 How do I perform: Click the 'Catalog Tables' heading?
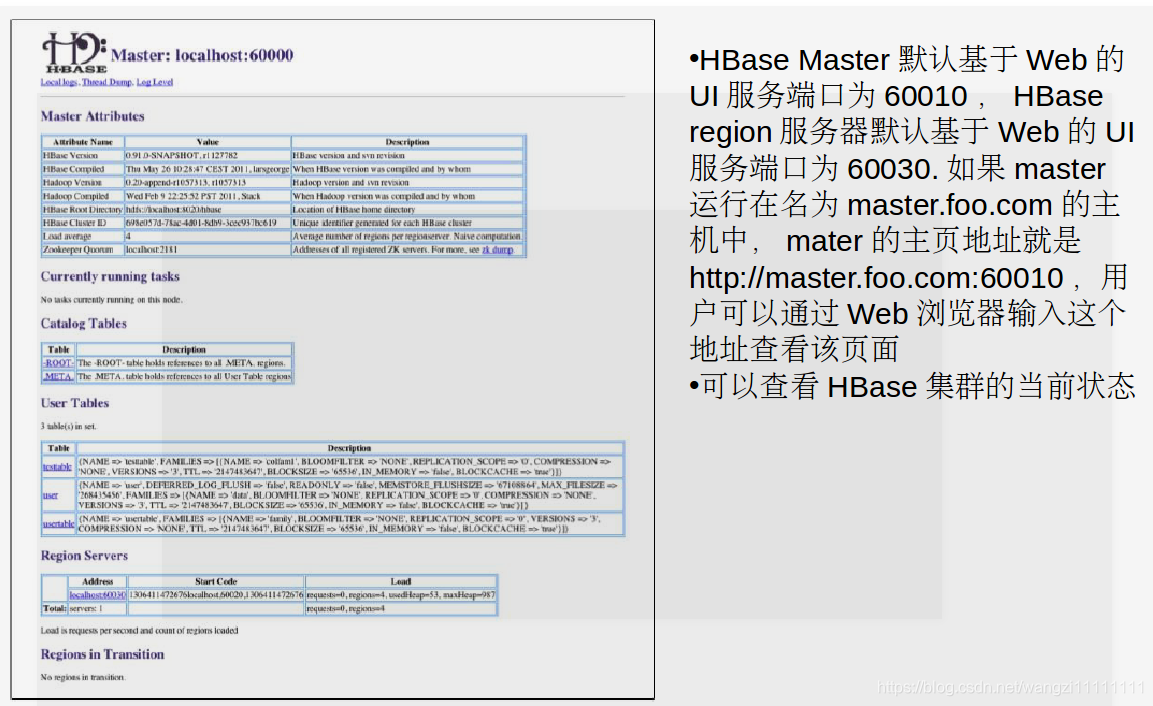point(84,324)
